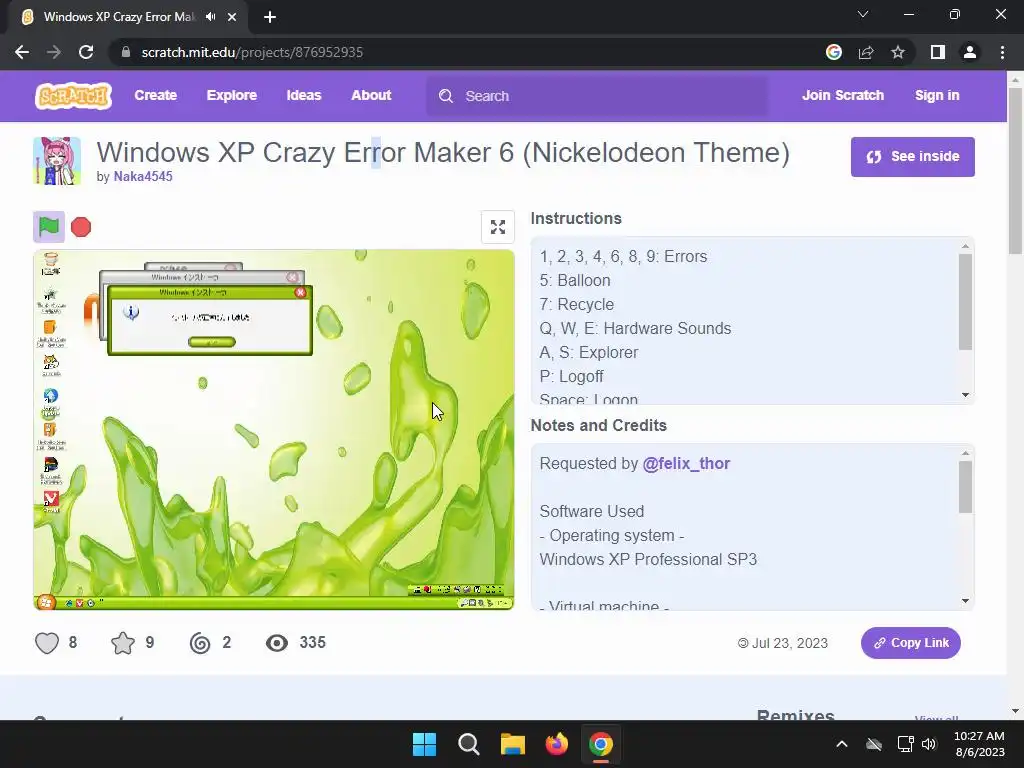Click the address bar URL

252,52
